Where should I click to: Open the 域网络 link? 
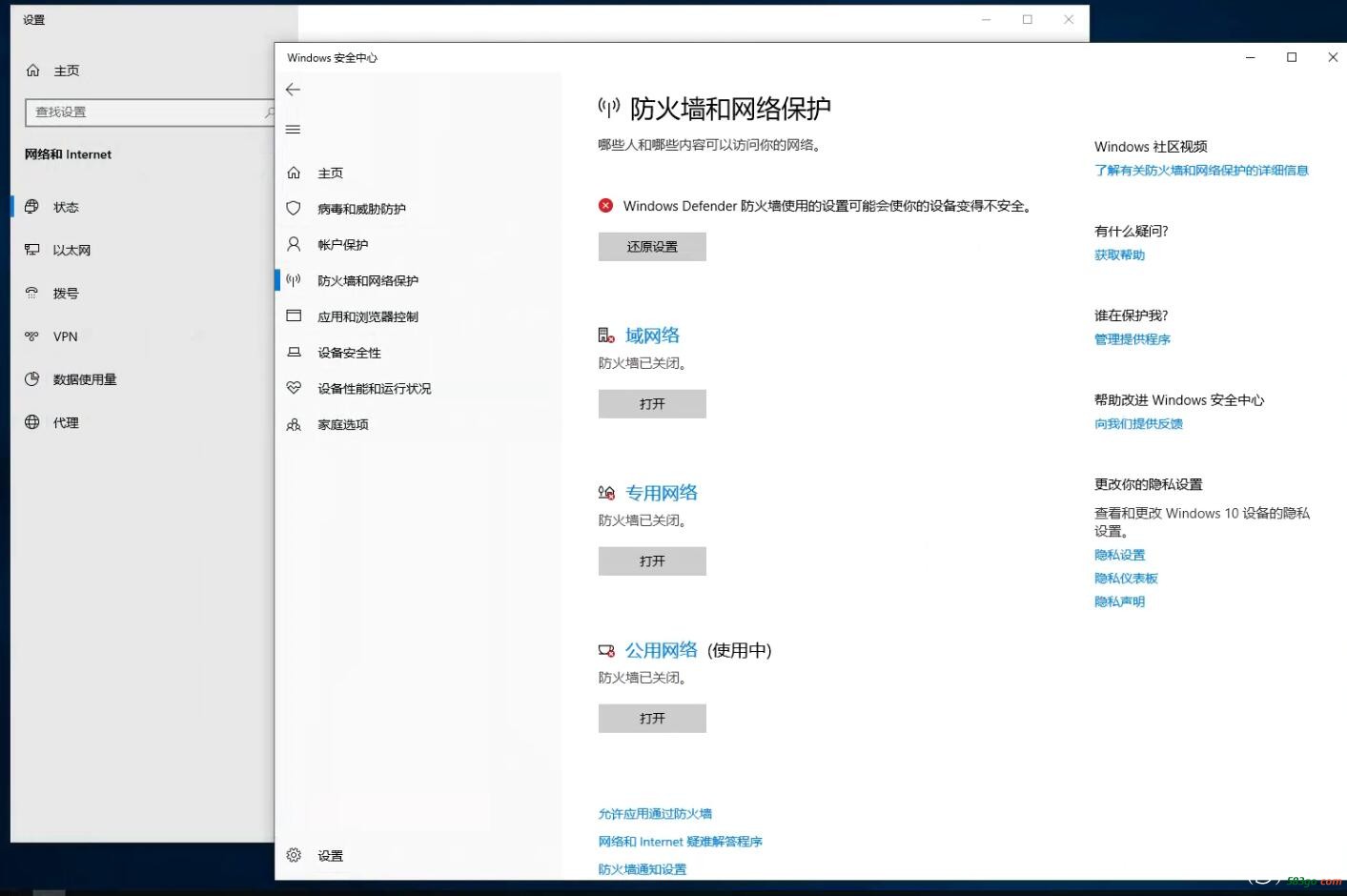652,336
